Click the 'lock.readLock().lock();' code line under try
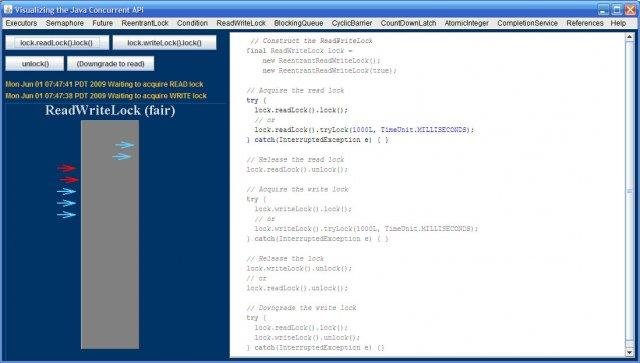The width and height of the screenshot is (640, 363). (x=301, y=110)
